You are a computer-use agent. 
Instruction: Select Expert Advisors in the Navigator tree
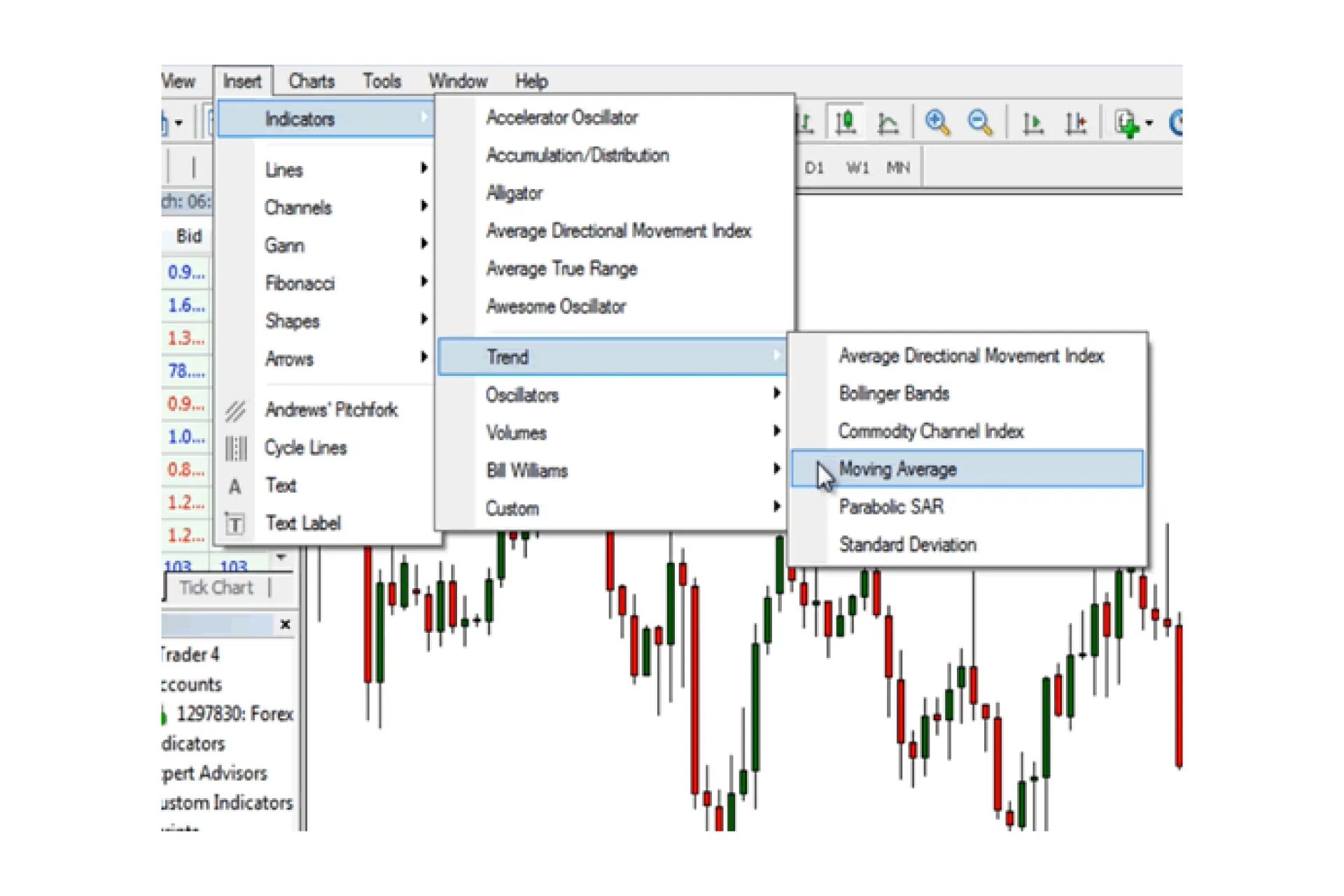point(214,773)
